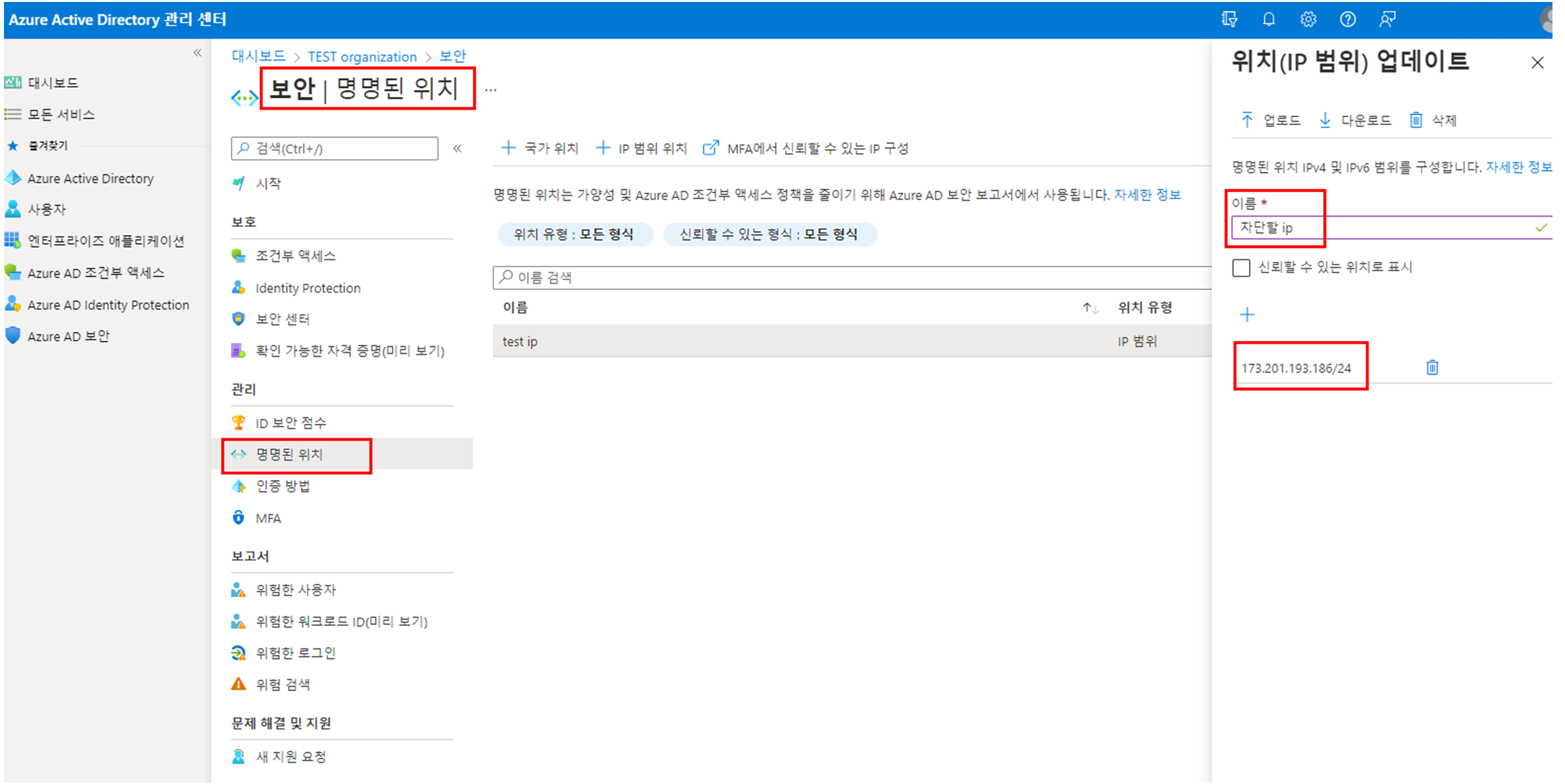The height and width of the screenshot is (784, 1565).
Task: Sort by the 이름 column arrows
Action: click(1090, 307)
